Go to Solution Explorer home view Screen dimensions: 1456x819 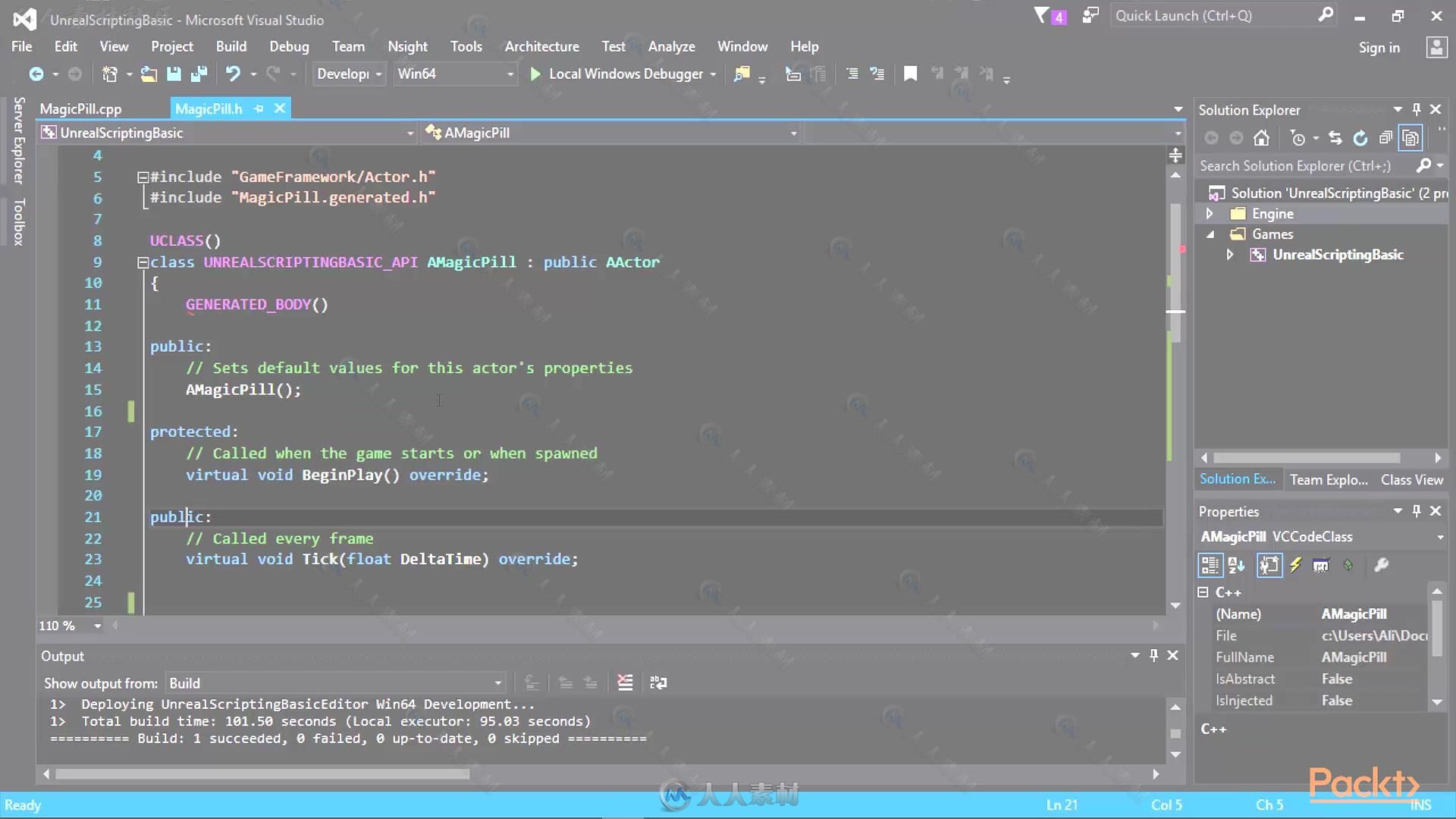click(x=1261, y=138)
